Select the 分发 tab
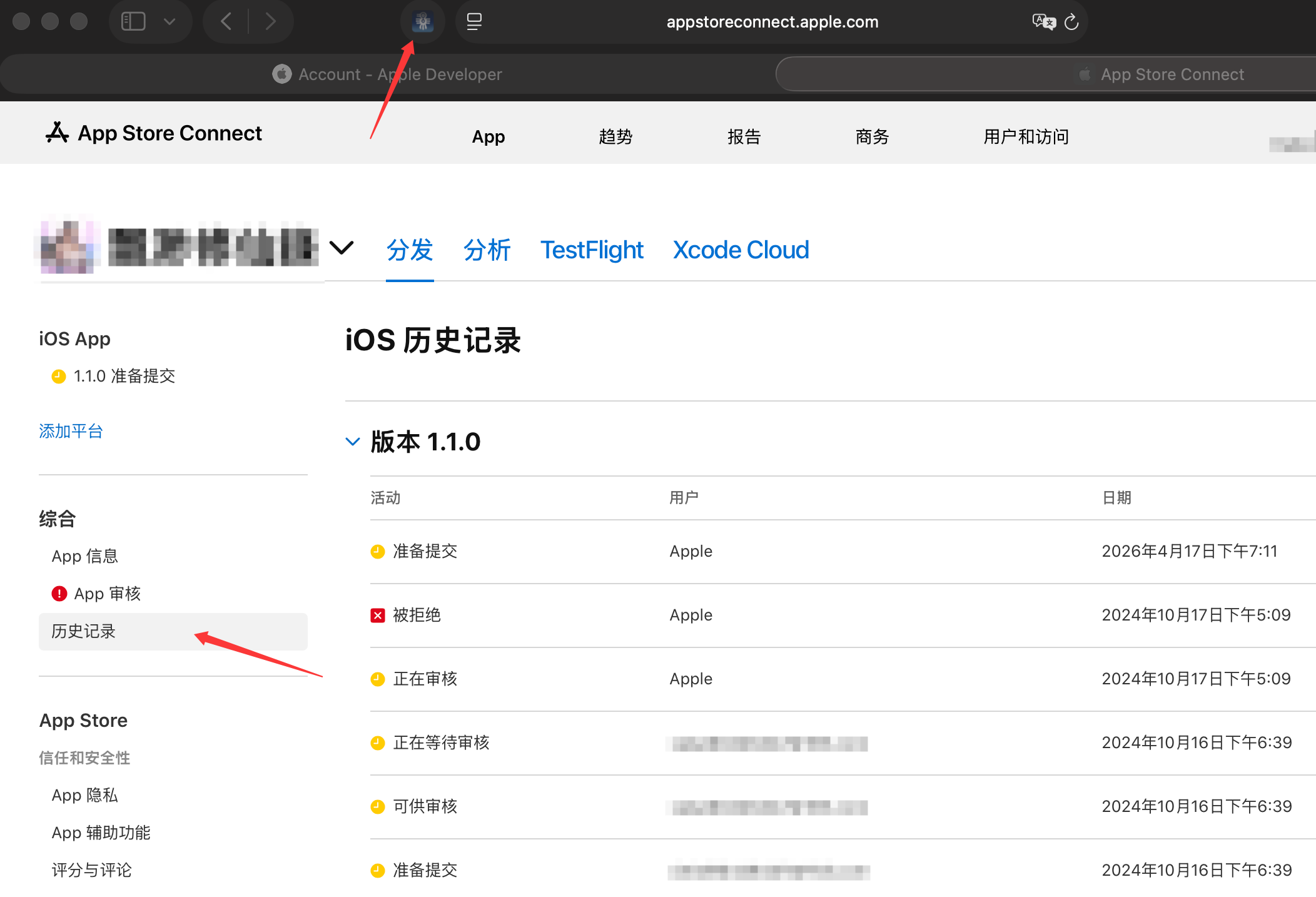The height and width of the screenshot is (897, 1316). (410, 250)
